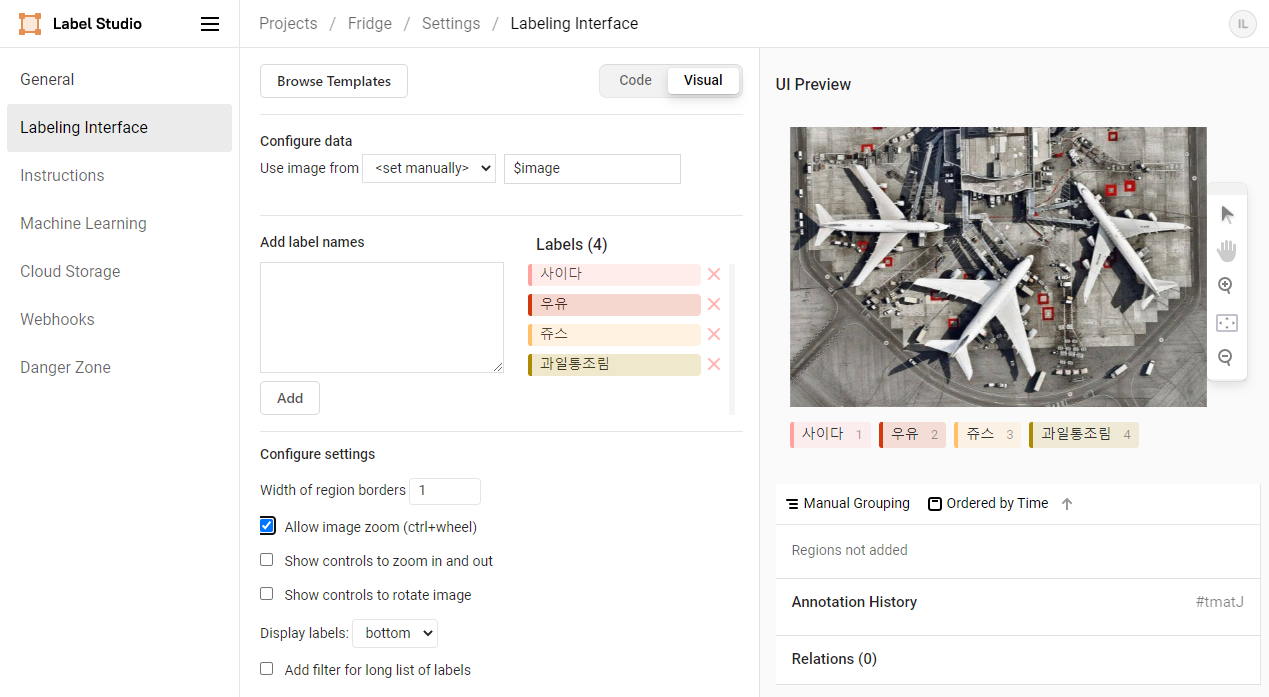Select the arrow pointer tool in preview
The height and width of the screenshot is (697, 1269).
(1227, 214)
